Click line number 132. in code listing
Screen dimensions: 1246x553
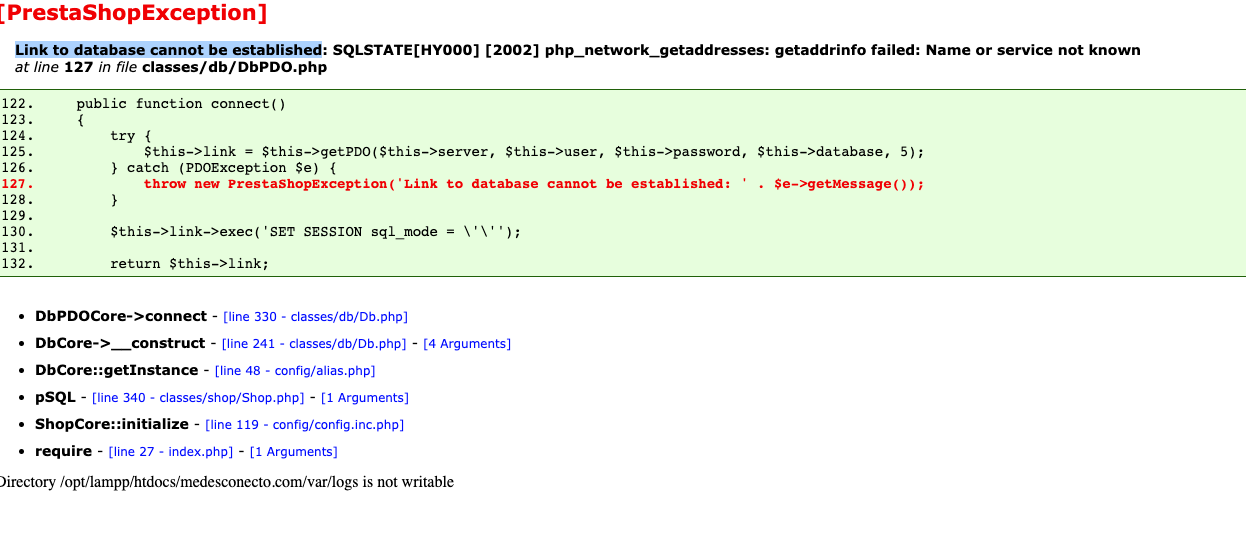click(x=17, y=264)
